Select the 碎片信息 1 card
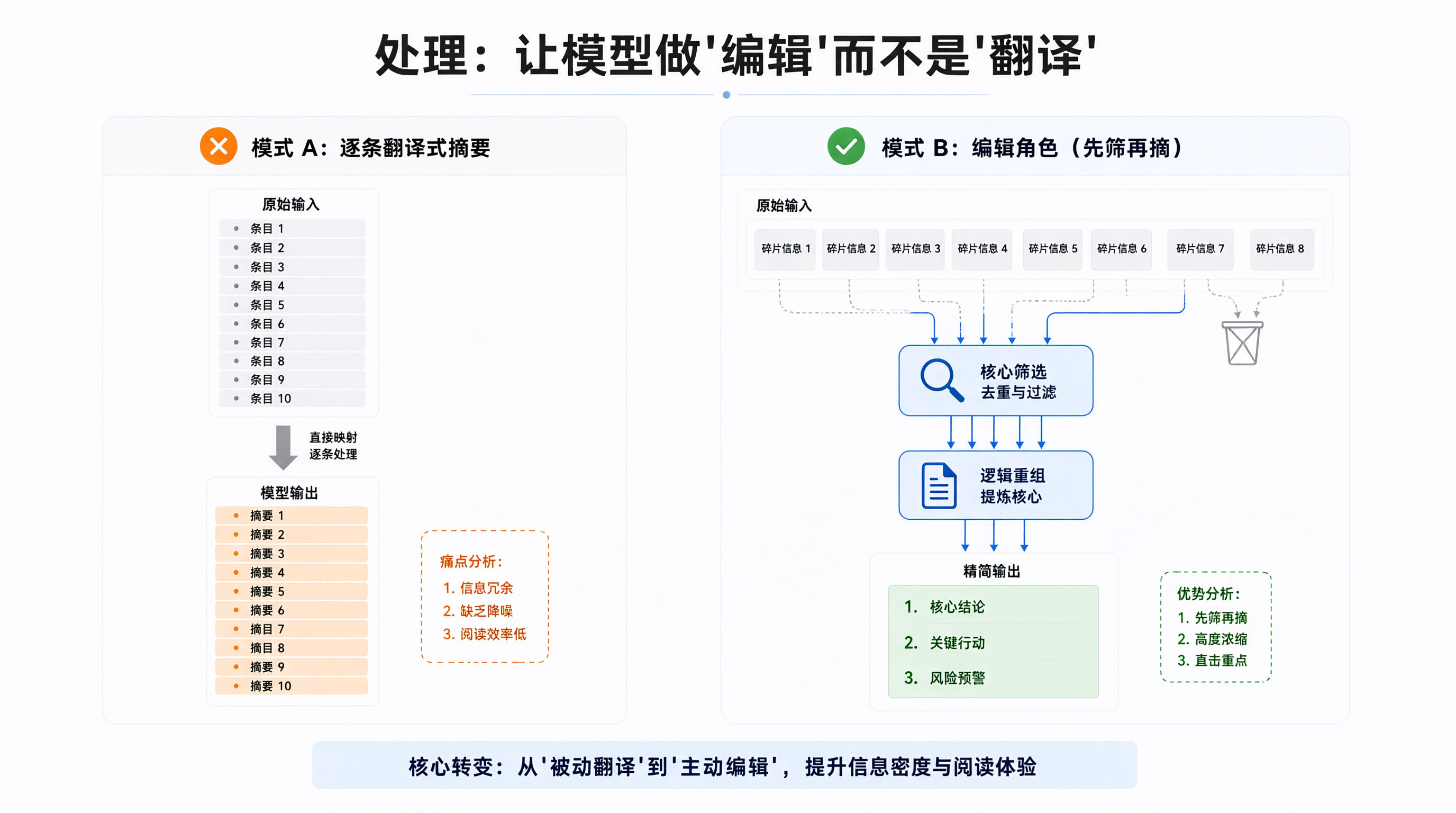The height and width of the screenshot is (813, 1456). (x=785, y=249)
